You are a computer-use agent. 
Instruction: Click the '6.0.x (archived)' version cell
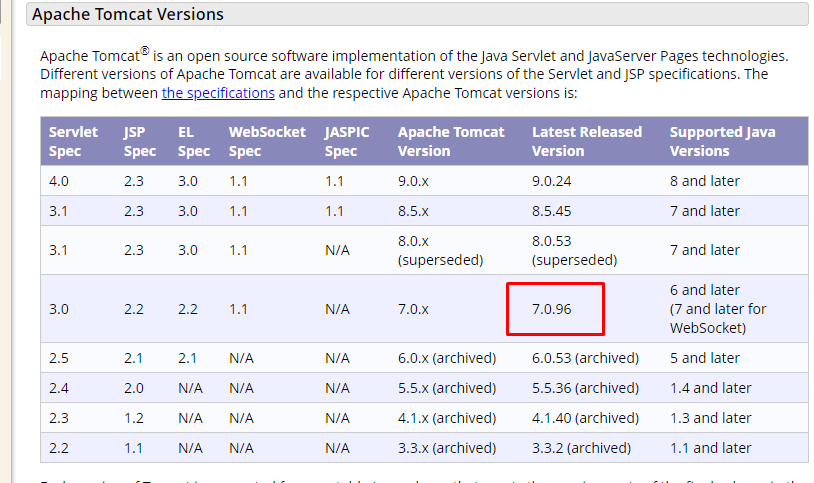tap(447, 358)
